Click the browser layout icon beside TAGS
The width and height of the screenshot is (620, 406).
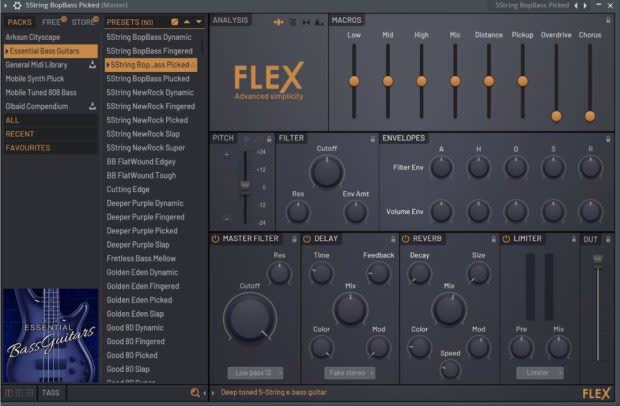pyautogui.click(x=19, y=393)
